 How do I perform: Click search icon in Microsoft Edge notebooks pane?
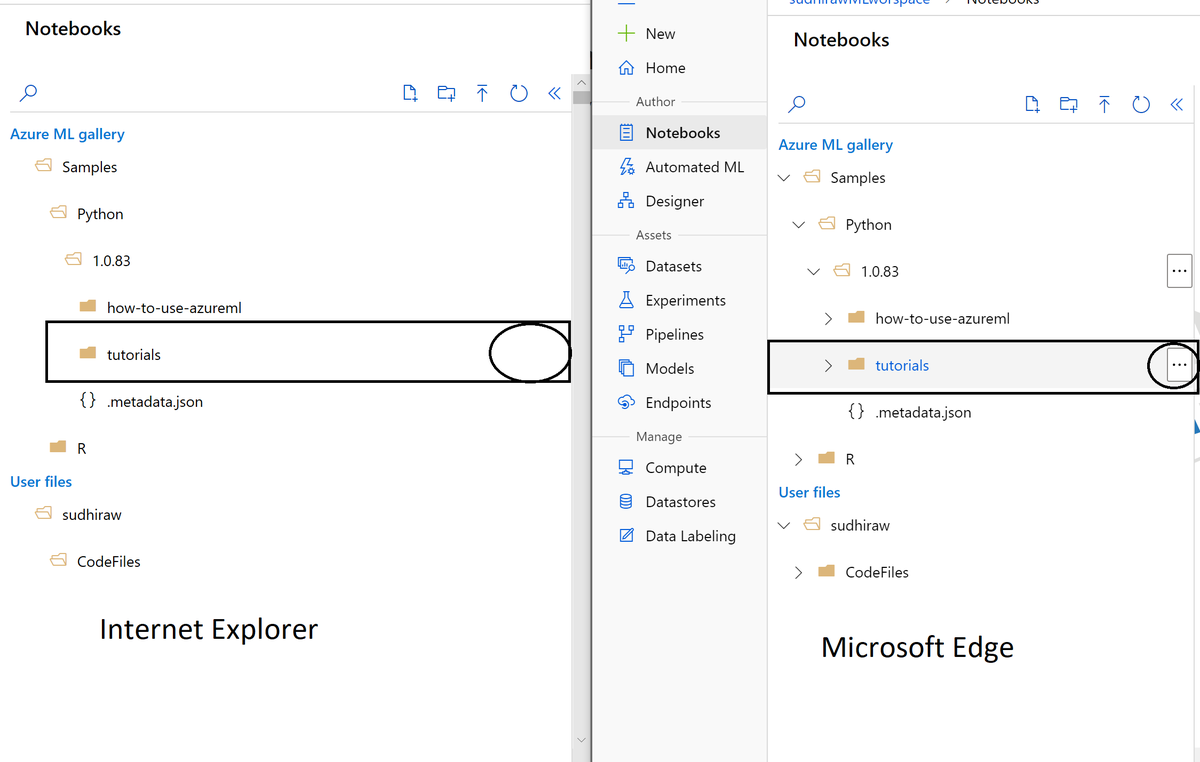pos(797,104)
